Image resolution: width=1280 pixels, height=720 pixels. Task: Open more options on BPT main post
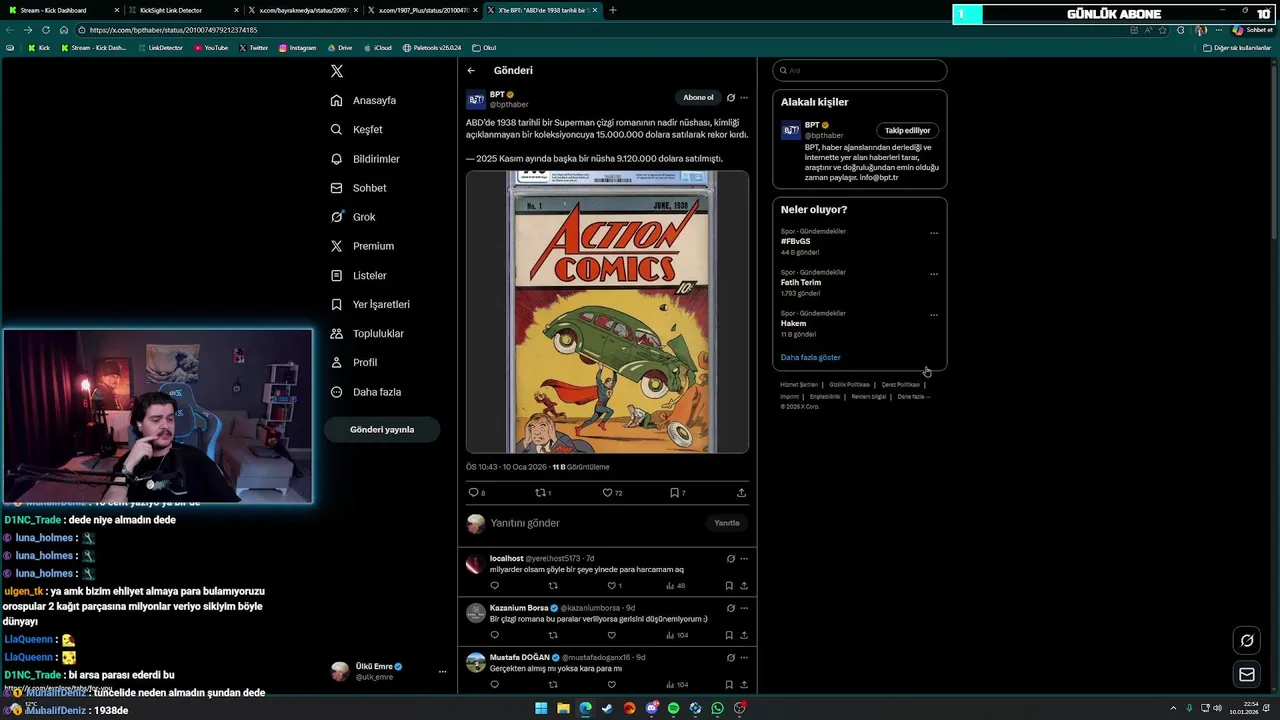744,98
